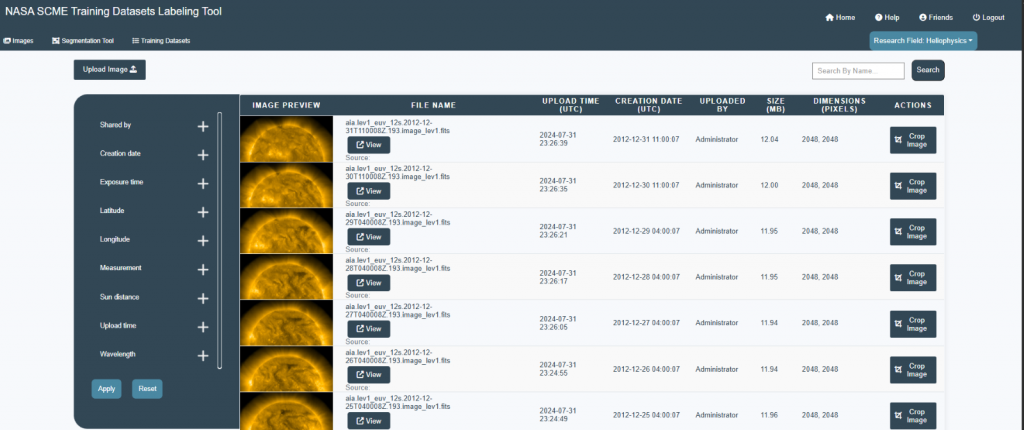This screenshot has height=430, width=1024.
Task: Expand the Wavelength filter plus icon
Action: point(203,356)
